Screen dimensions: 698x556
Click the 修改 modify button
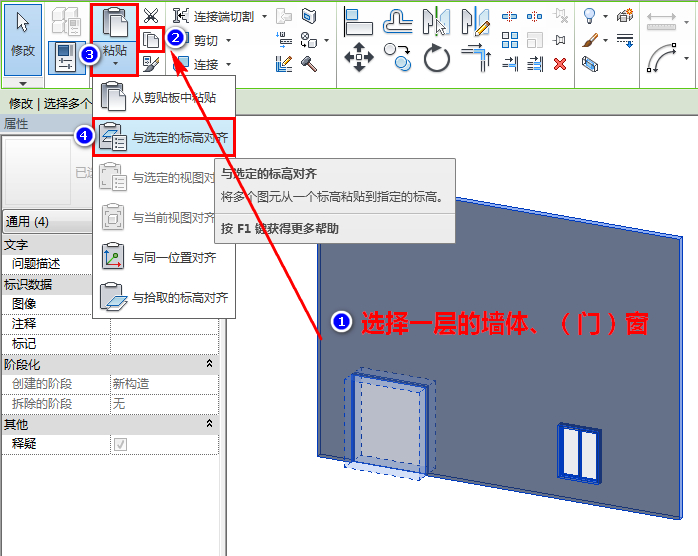pyautogui.click(x=23, y=39)
